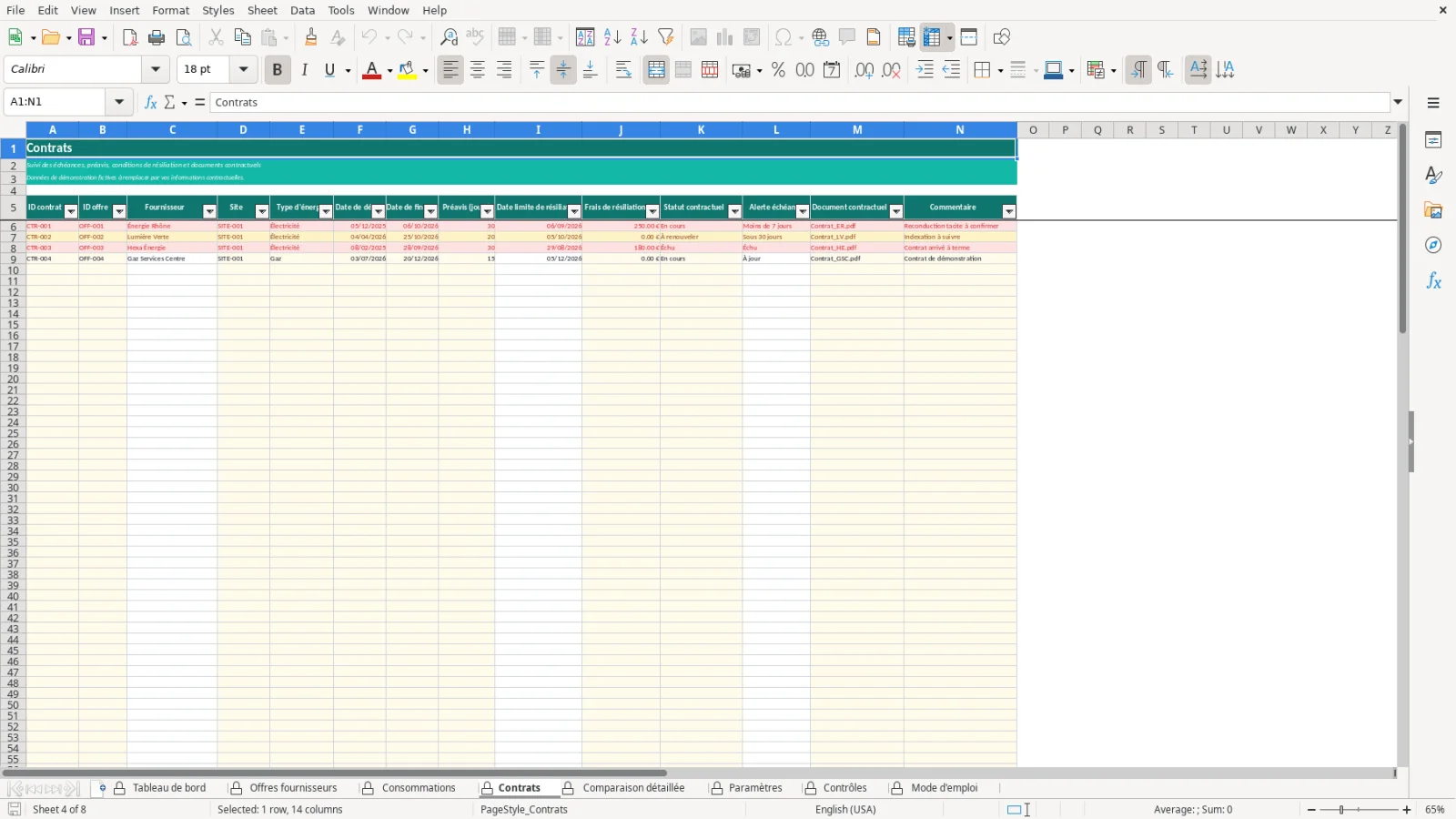Click the 65% zoom level

pyautogui.click(x=1435, y=810)
